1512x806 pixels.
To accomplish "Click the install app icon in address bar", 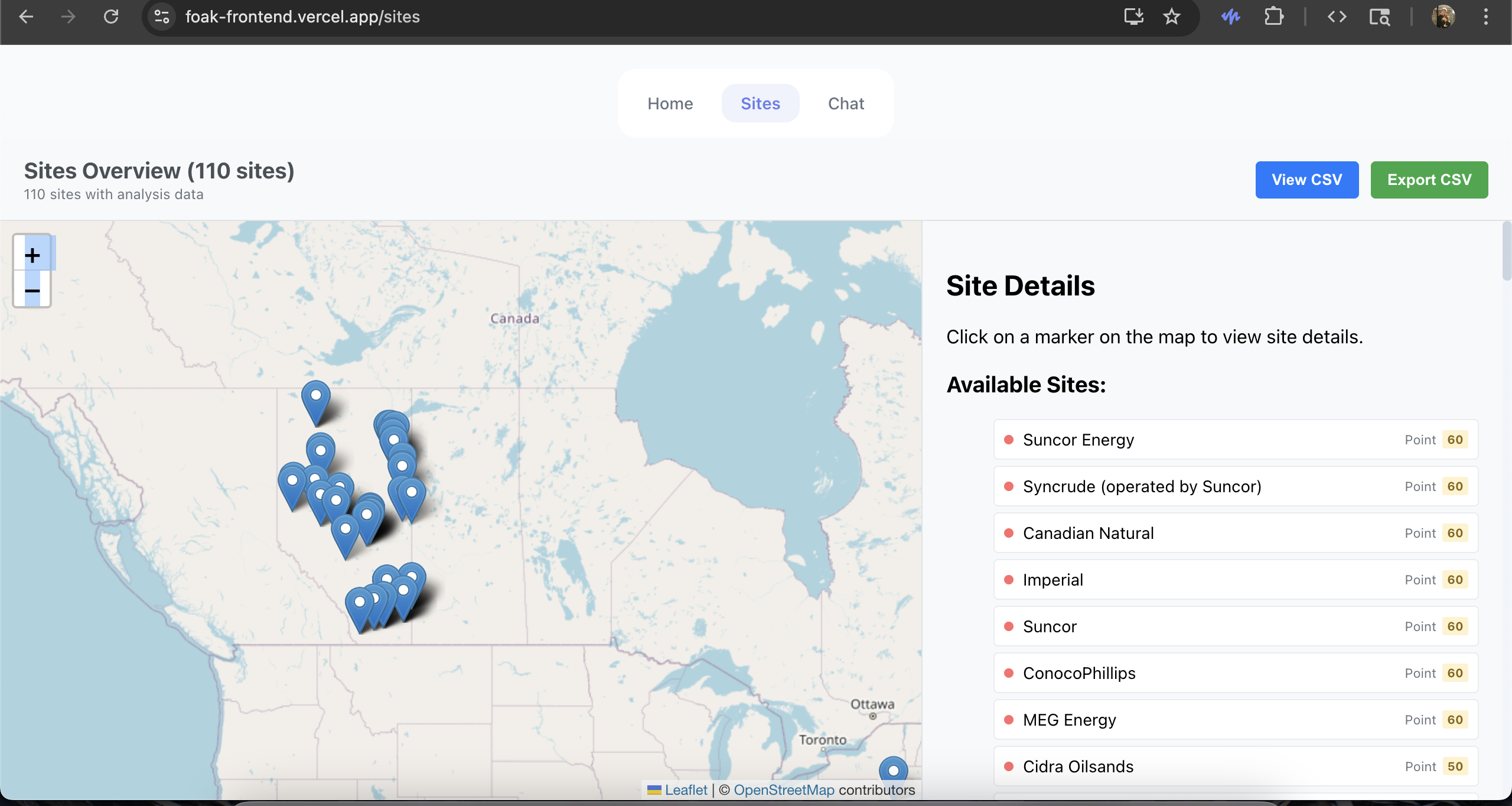I will point(1133,17).
